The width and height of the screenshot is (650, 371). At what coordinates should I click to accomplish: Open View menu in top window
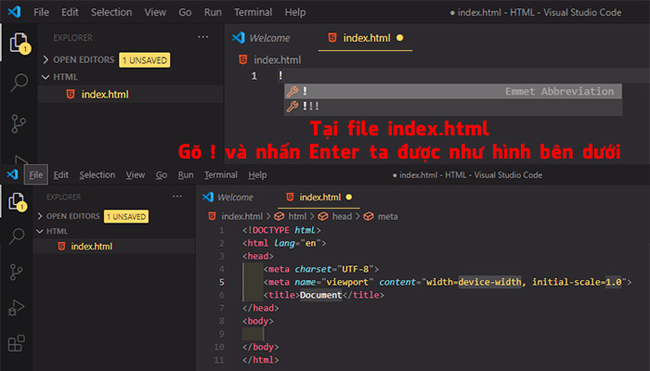coord(155,12)
